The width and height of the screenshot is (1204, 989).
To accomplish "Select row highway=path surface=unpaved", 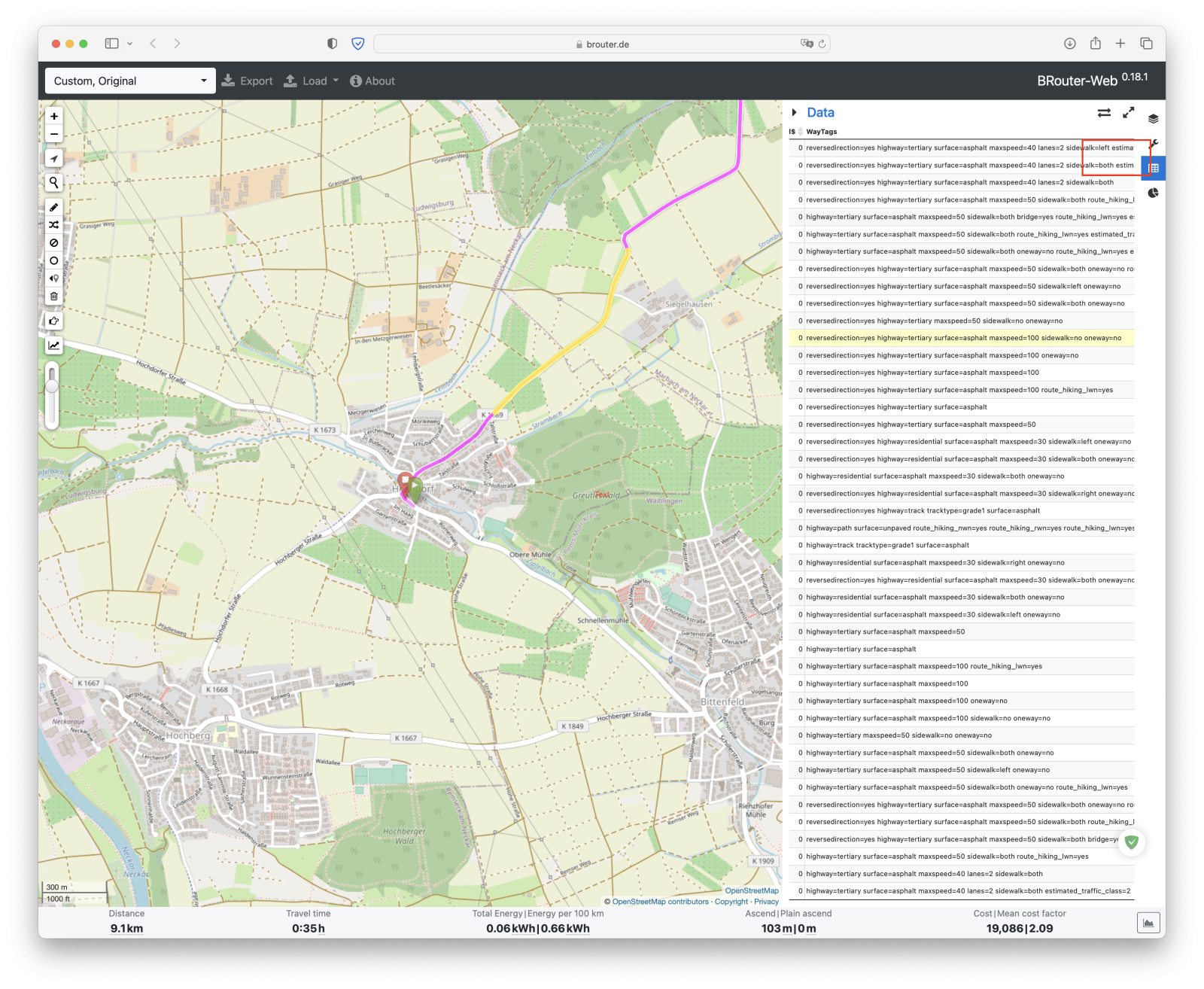I will pyautogui.click(x=961, y=528).
